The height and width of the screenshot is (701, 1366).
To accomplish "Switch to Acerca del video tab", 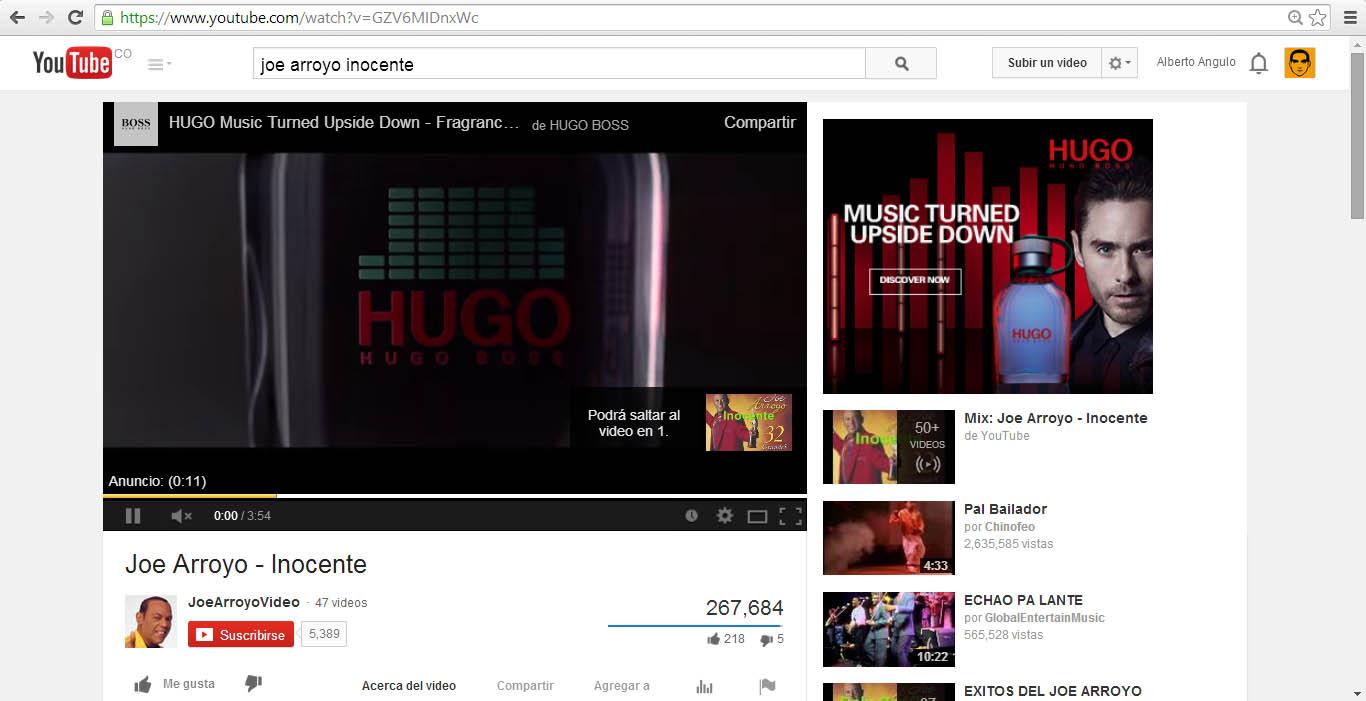I will point(409,686).
